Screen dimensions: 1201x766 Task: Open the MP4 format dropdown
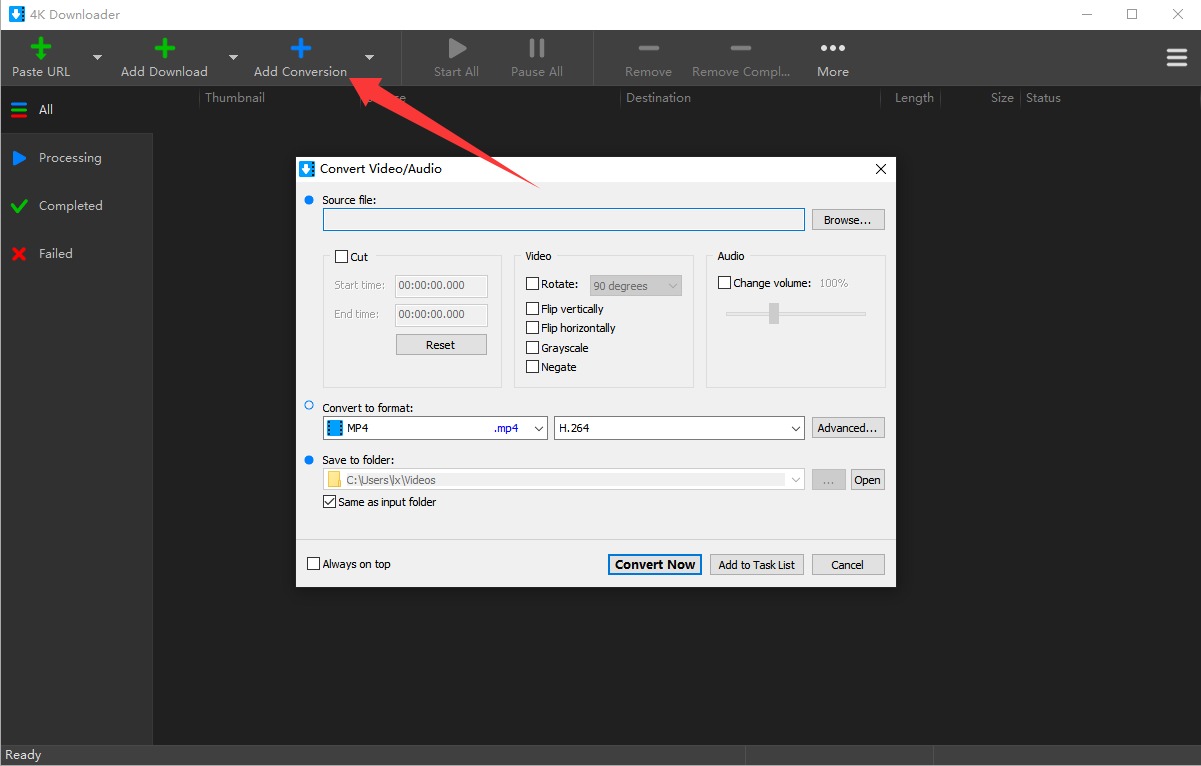coord(436,428)
